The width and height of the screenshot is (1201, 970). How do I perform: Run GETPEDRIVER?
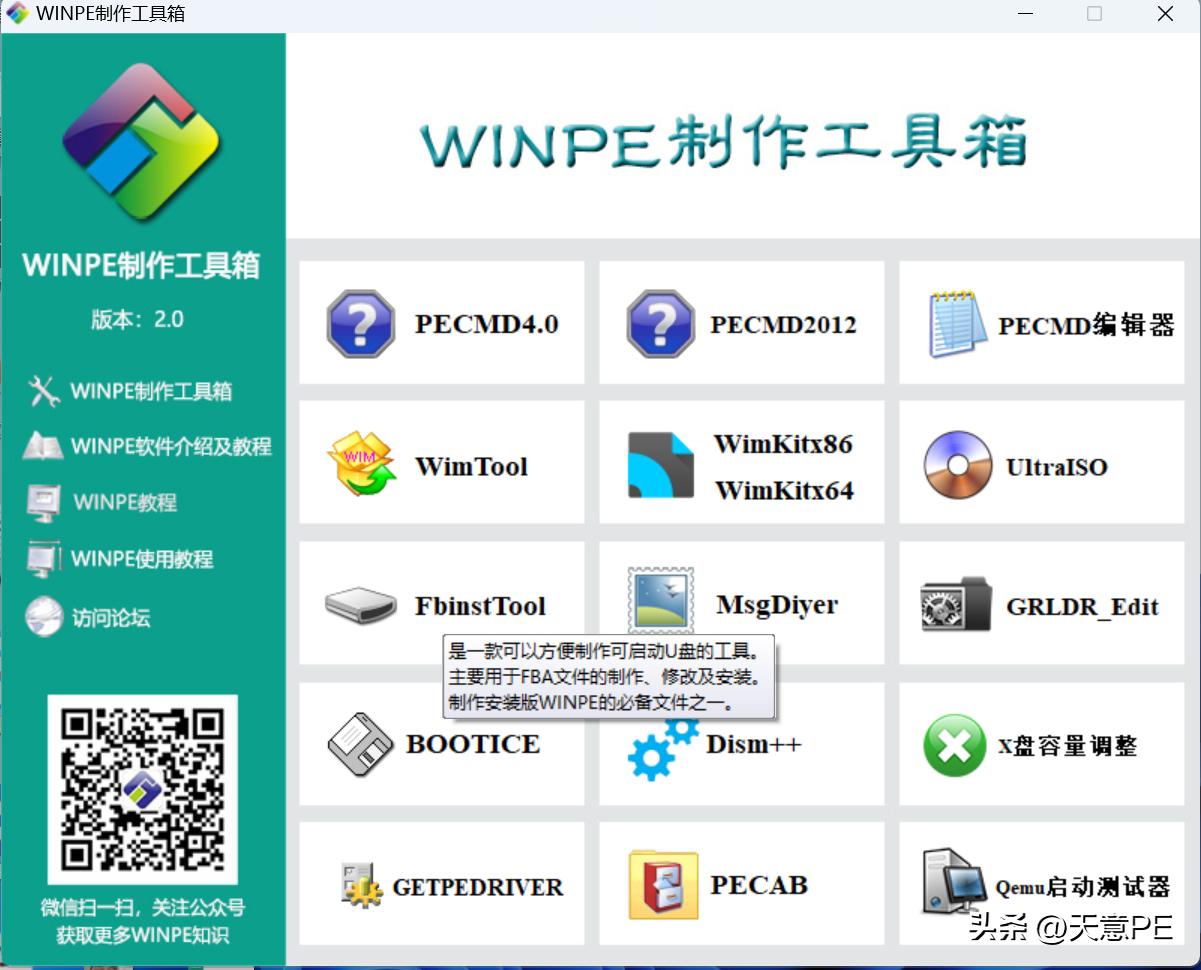[x=440, y=885]
